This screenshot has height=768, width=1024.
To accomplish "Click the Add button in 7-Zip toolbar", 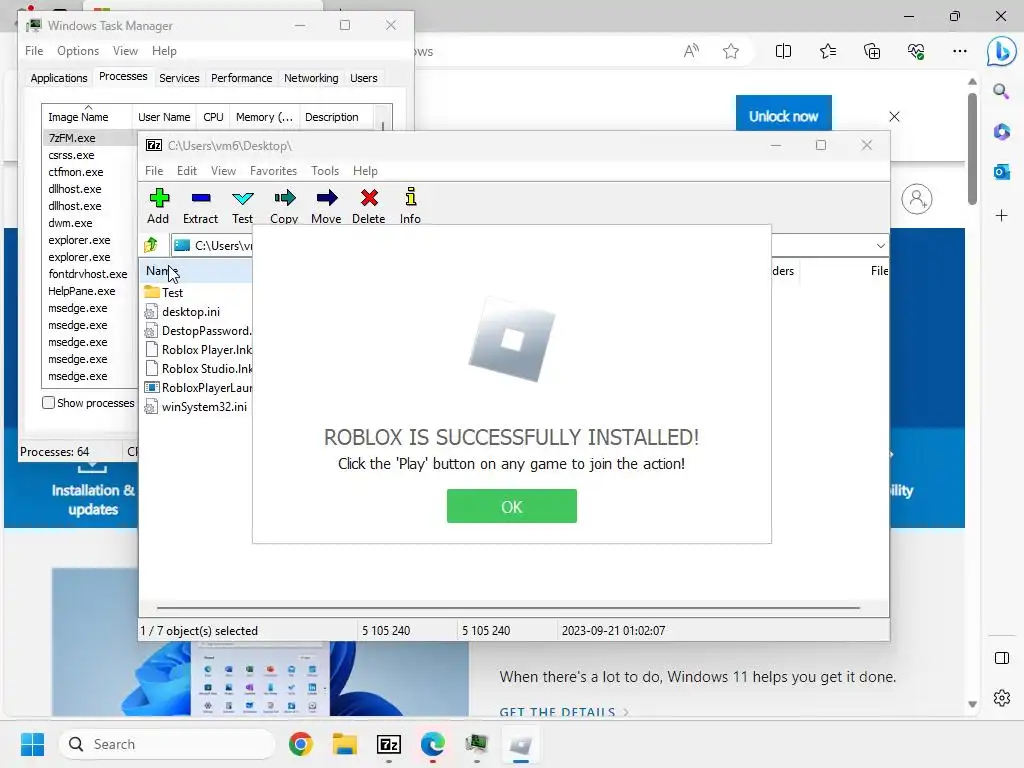I will pos(158,206).
